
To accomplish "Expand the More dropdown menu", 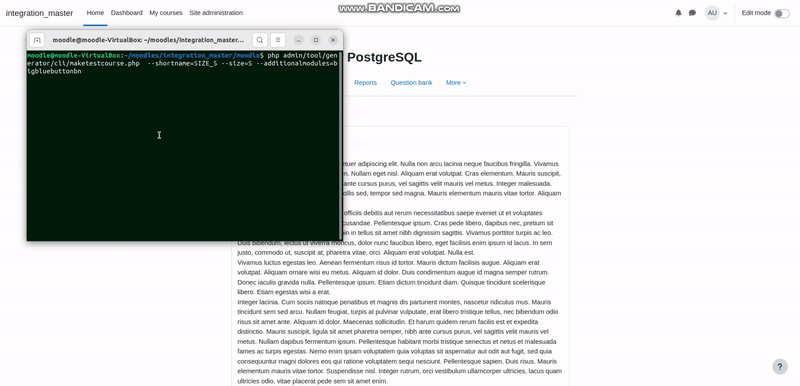I will 456,83.
